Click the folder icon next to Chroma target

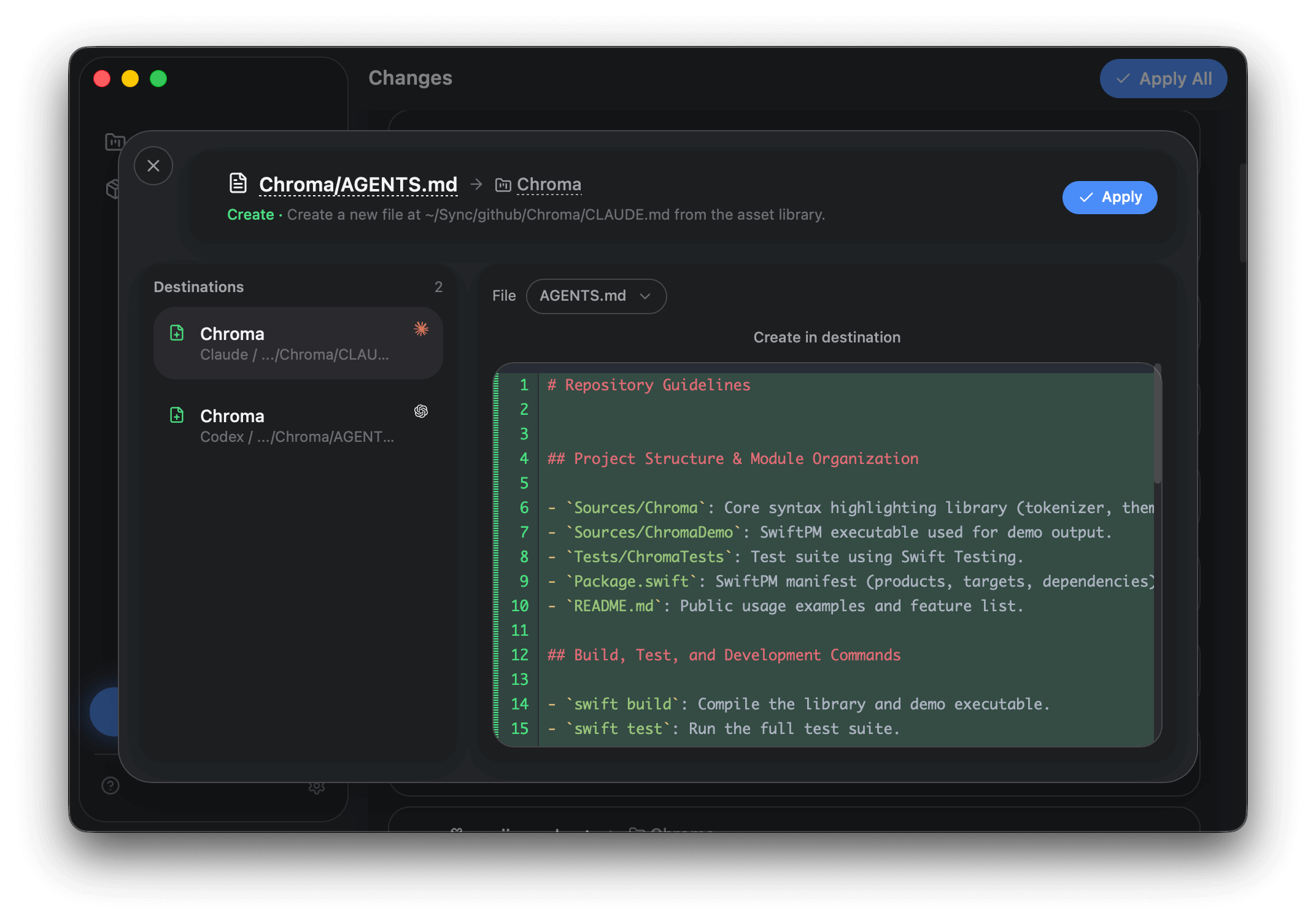pyautogui.click(x=503, y=185)
